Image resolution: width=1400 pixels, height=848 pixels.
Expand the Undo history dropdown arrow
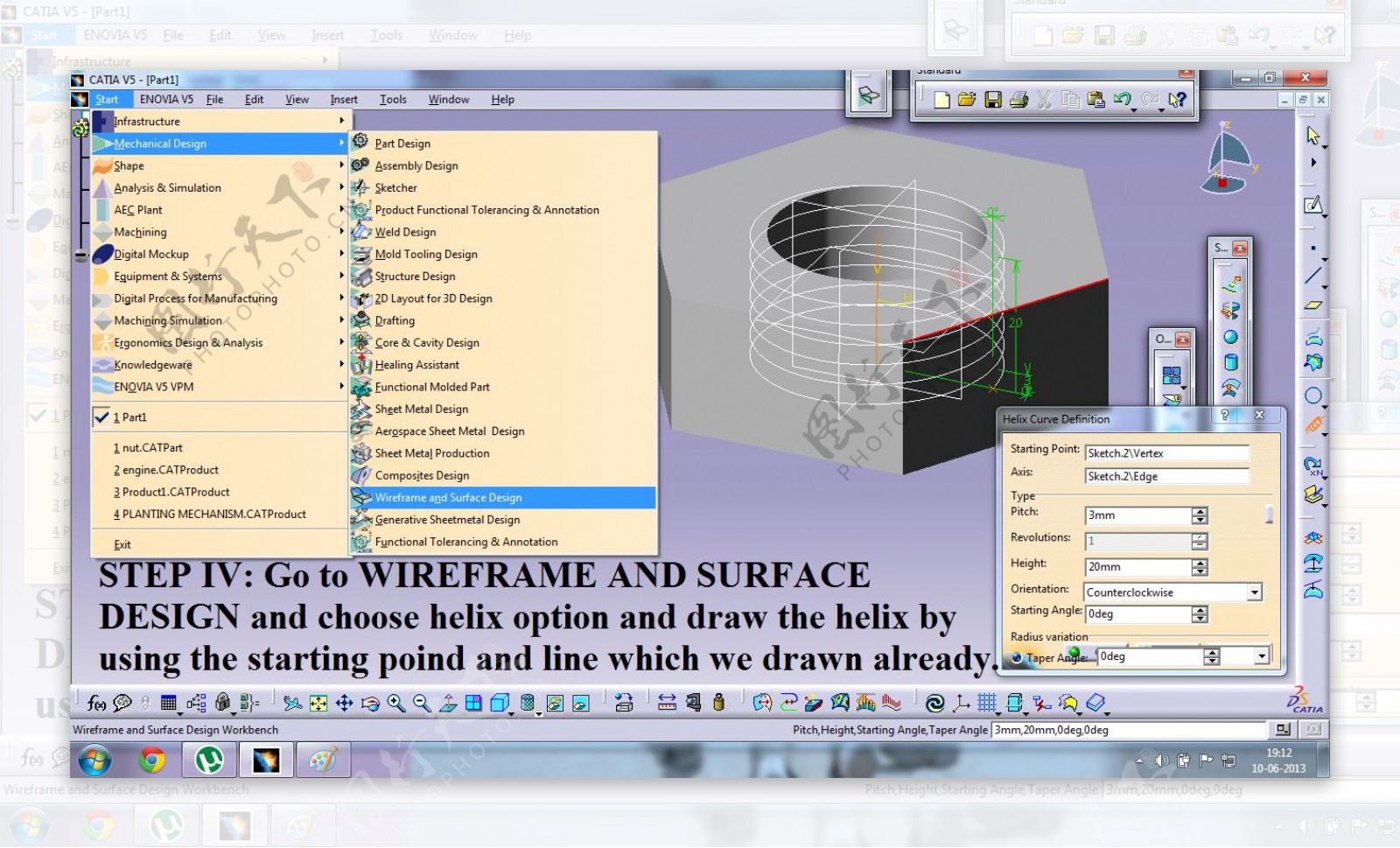(1134, 109)
